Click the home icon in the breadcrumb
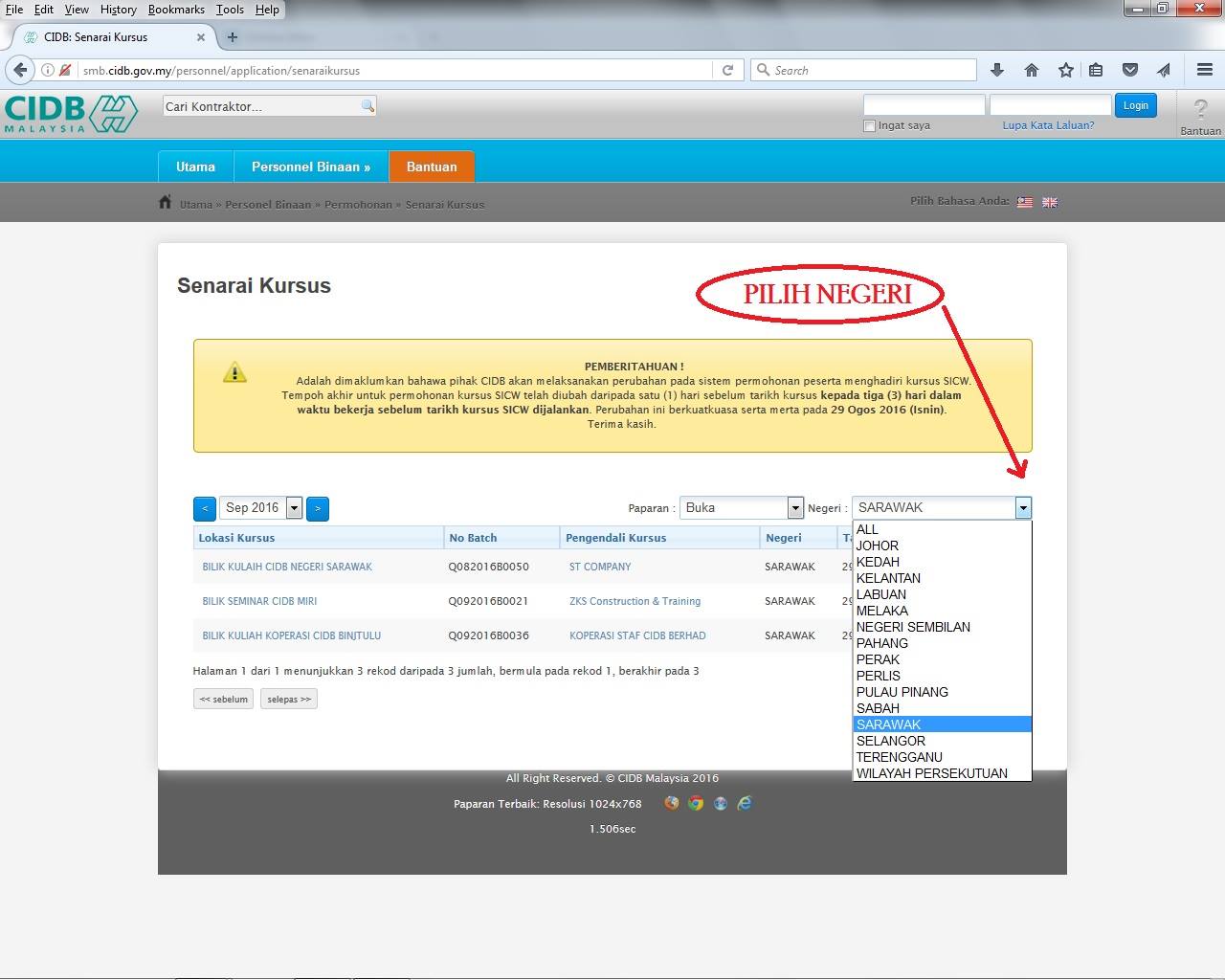Viewport: 1225px width, 980px height. pos(166,202)
